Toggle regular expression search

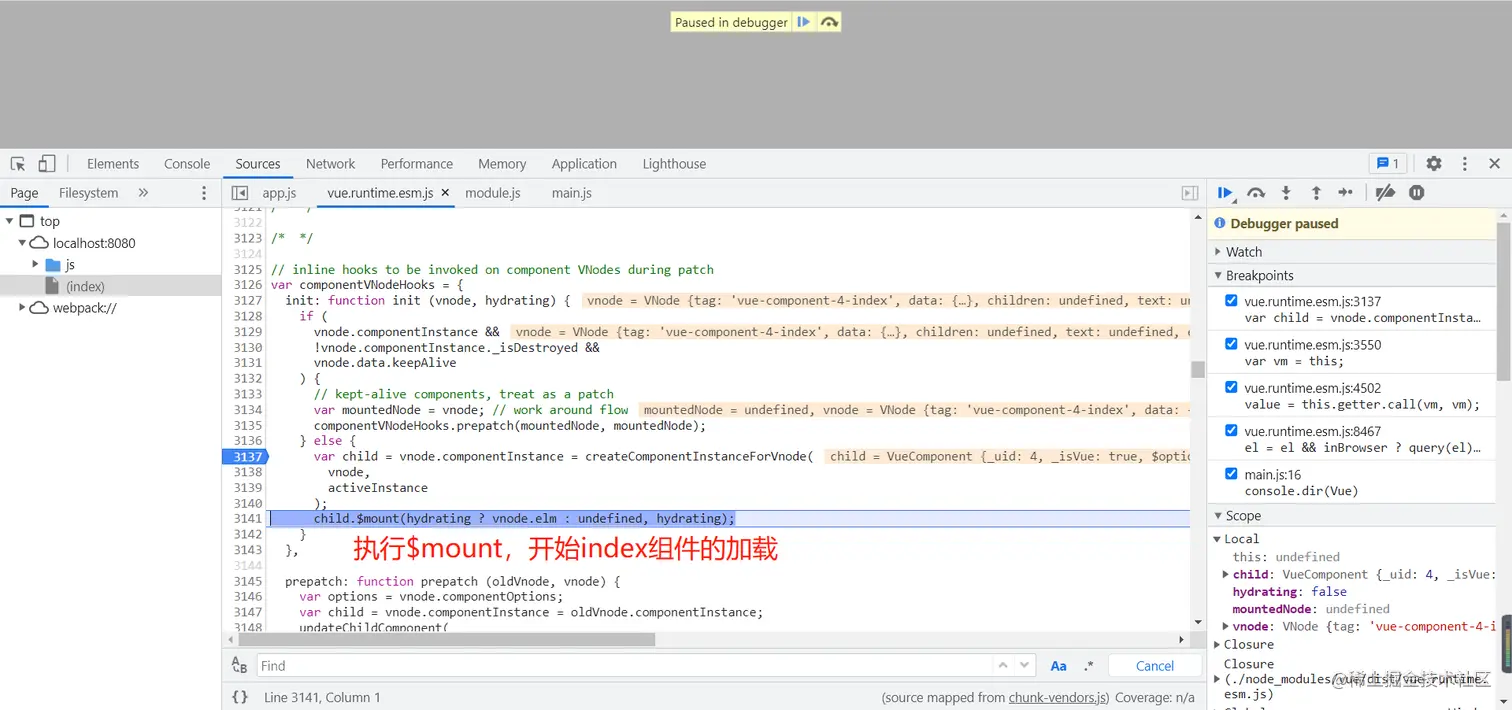[x=1089, y=666]
